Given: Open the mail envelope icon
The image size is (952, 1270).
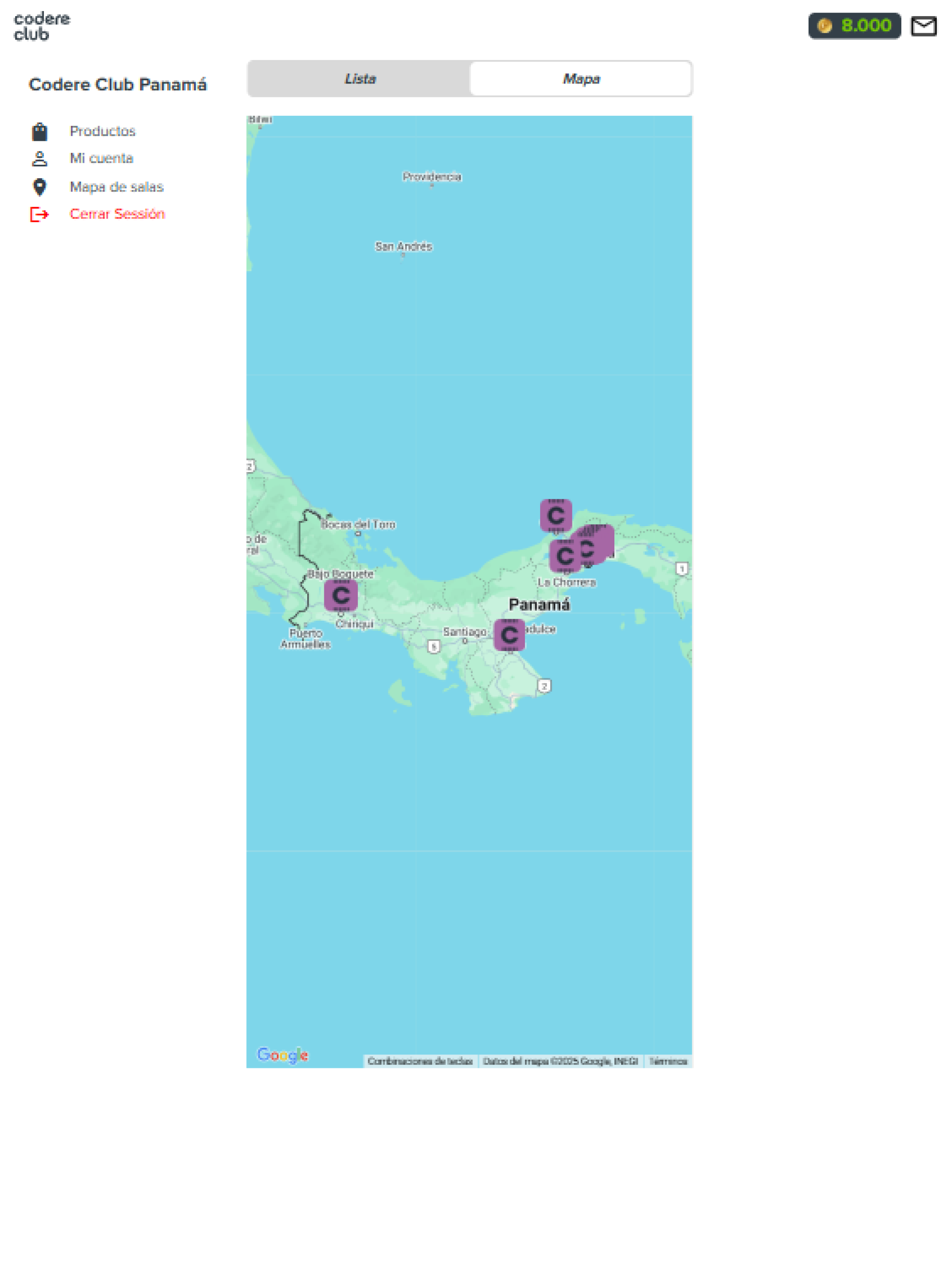Looking at the screenshot, I should (x=923, y=26).
